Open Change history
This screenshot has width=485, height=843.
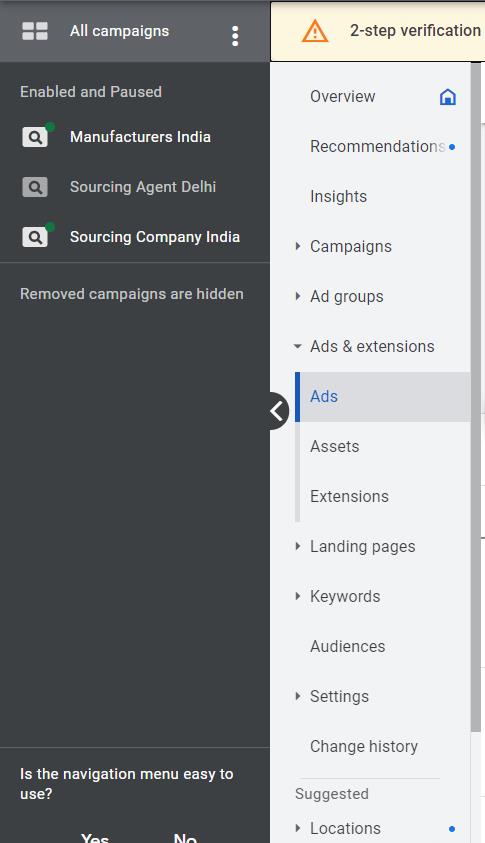click(364, 746)
